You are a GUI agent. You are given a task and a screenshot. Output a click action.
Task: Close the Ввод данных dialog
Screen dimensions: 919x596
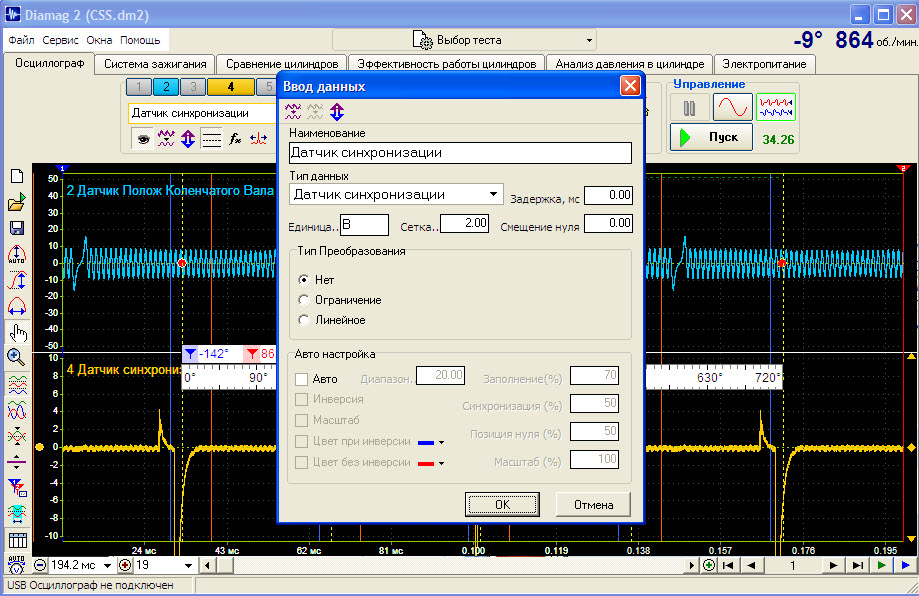pos(630,86)
